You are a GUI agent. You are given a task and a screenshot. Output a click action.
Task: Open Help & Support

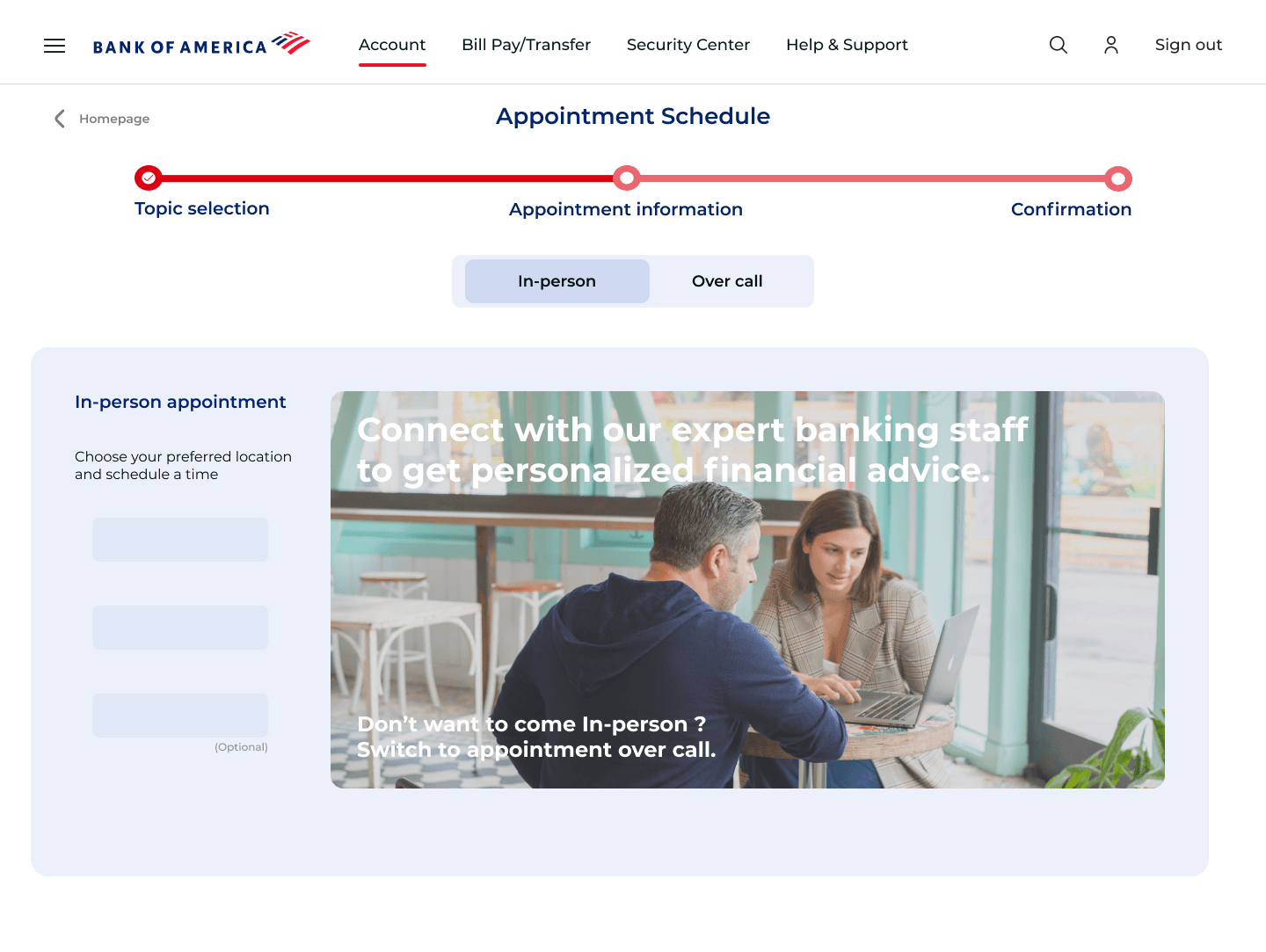(847, 45)
